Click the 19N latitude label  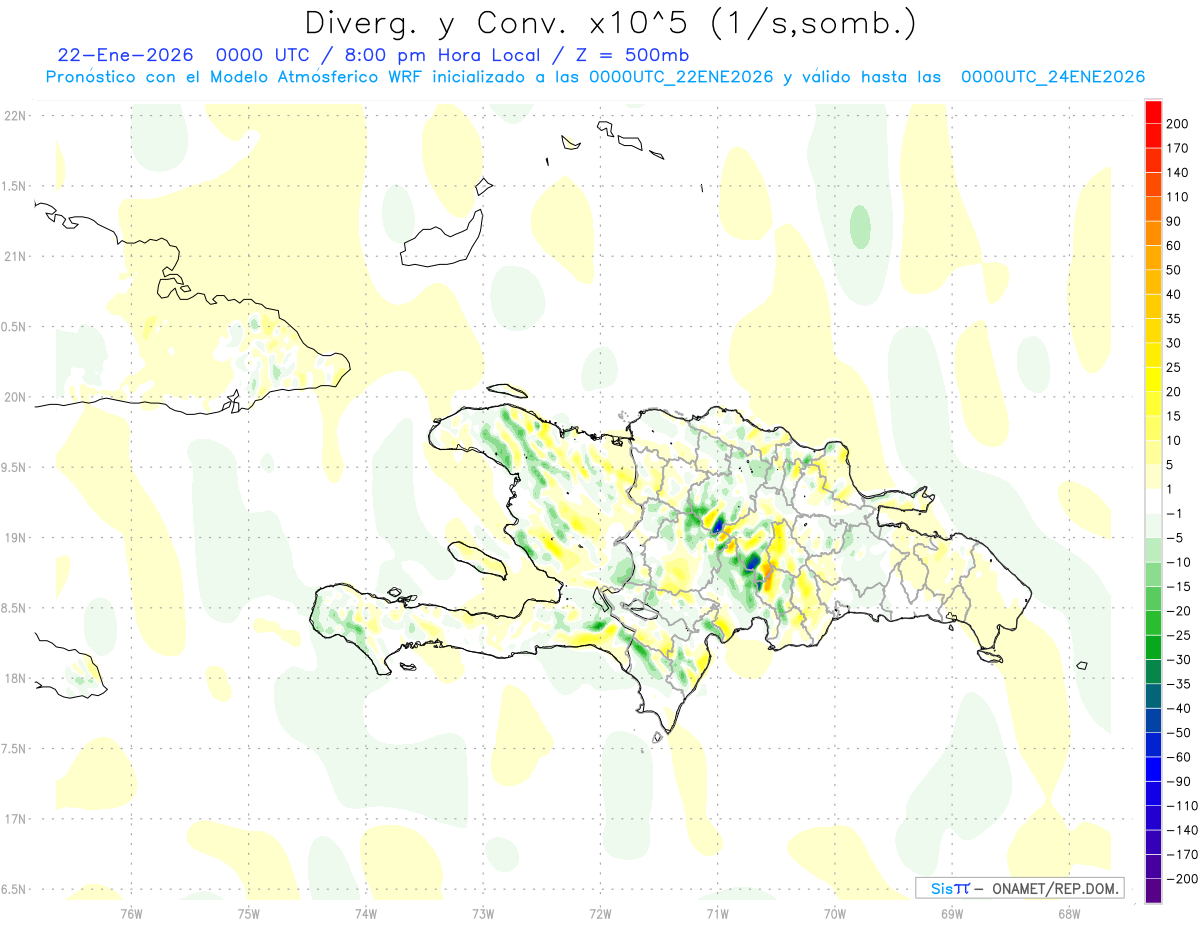[15, 537]
